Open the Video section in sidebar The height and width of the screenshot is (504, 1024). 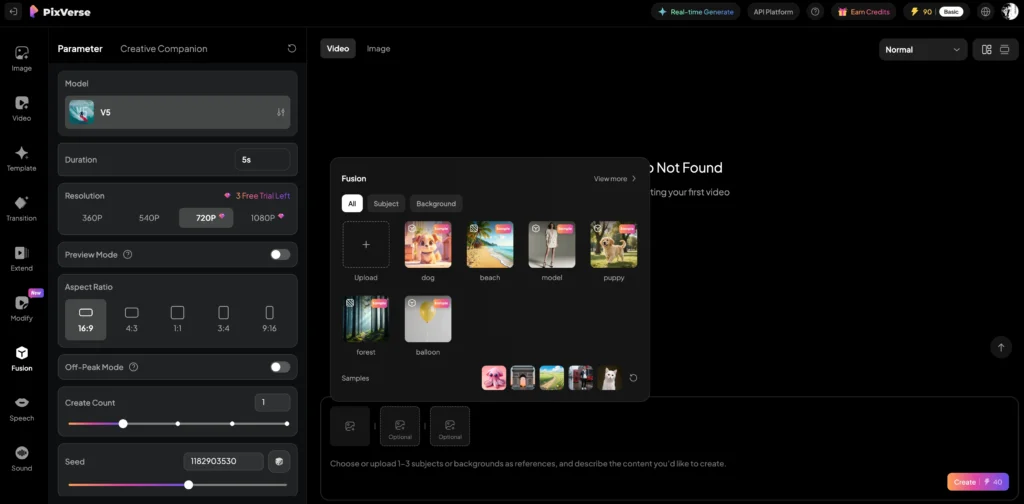[22, 108]
